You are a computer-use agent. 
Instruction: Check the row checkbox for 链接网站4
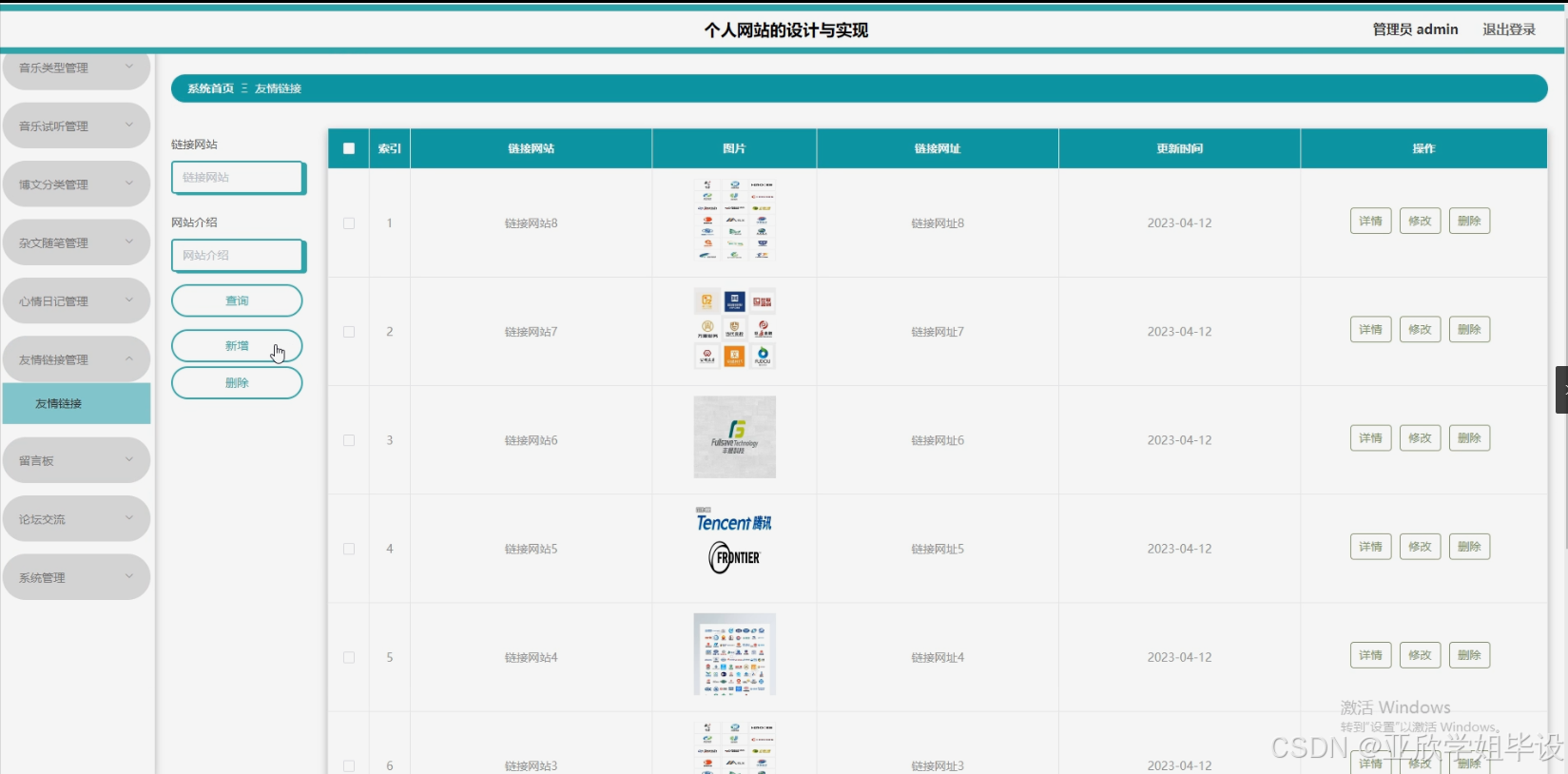coord(349,657)
